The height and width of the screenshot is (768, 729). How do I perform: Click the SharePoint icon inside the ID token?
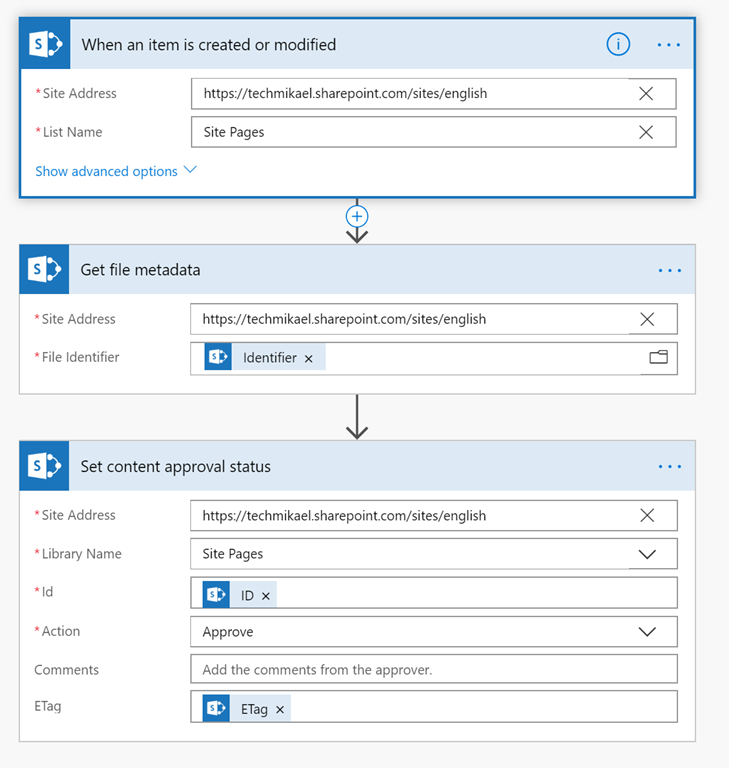tap(216, 595)
